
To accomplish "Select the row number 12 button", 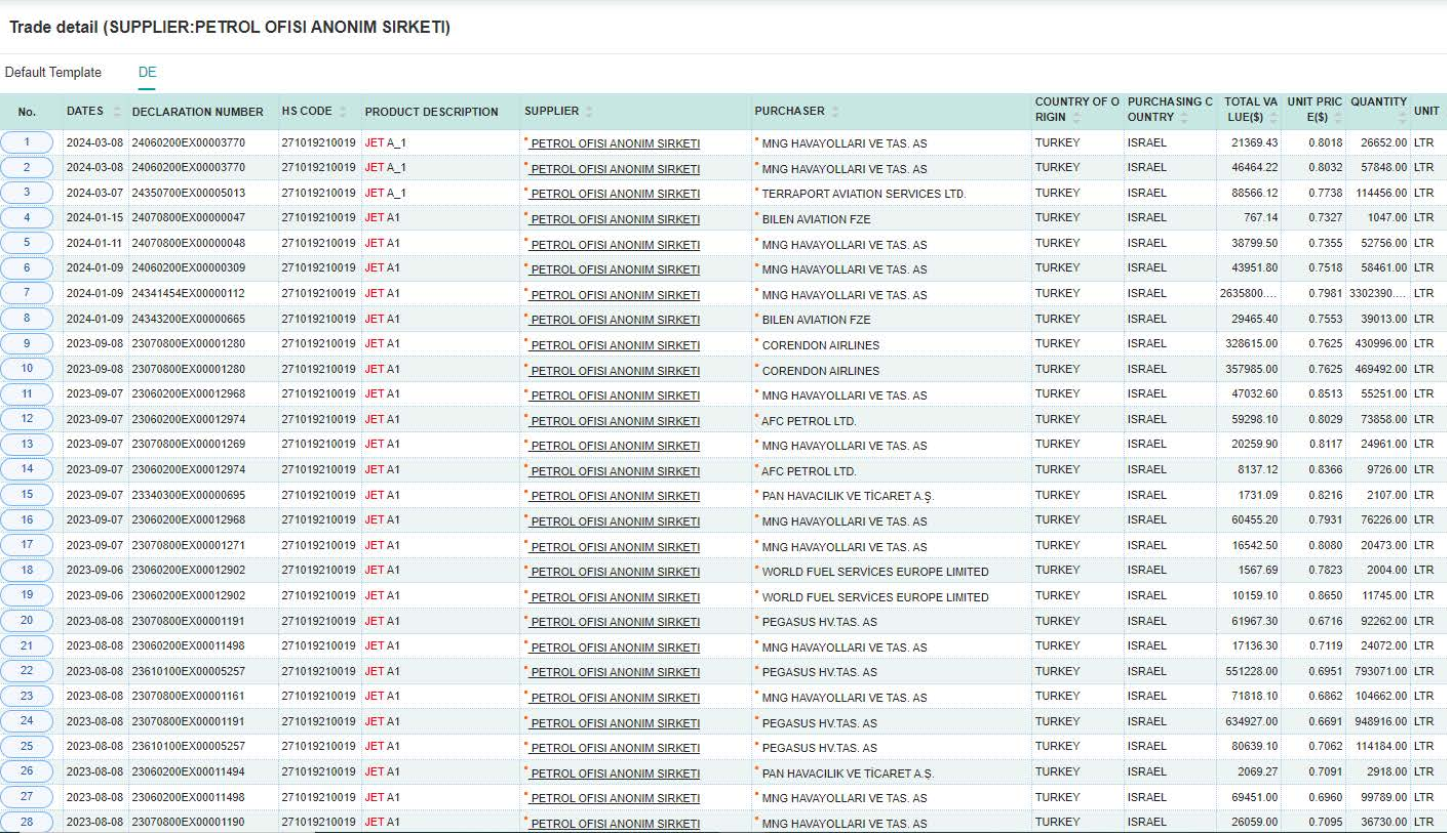I will 27,419.
